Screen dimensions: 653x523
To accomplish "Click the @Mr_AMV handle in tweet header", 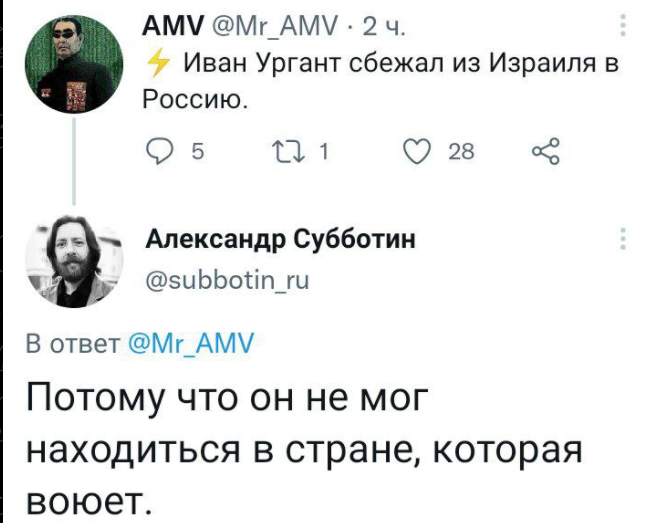I will [x=275, y=28].
